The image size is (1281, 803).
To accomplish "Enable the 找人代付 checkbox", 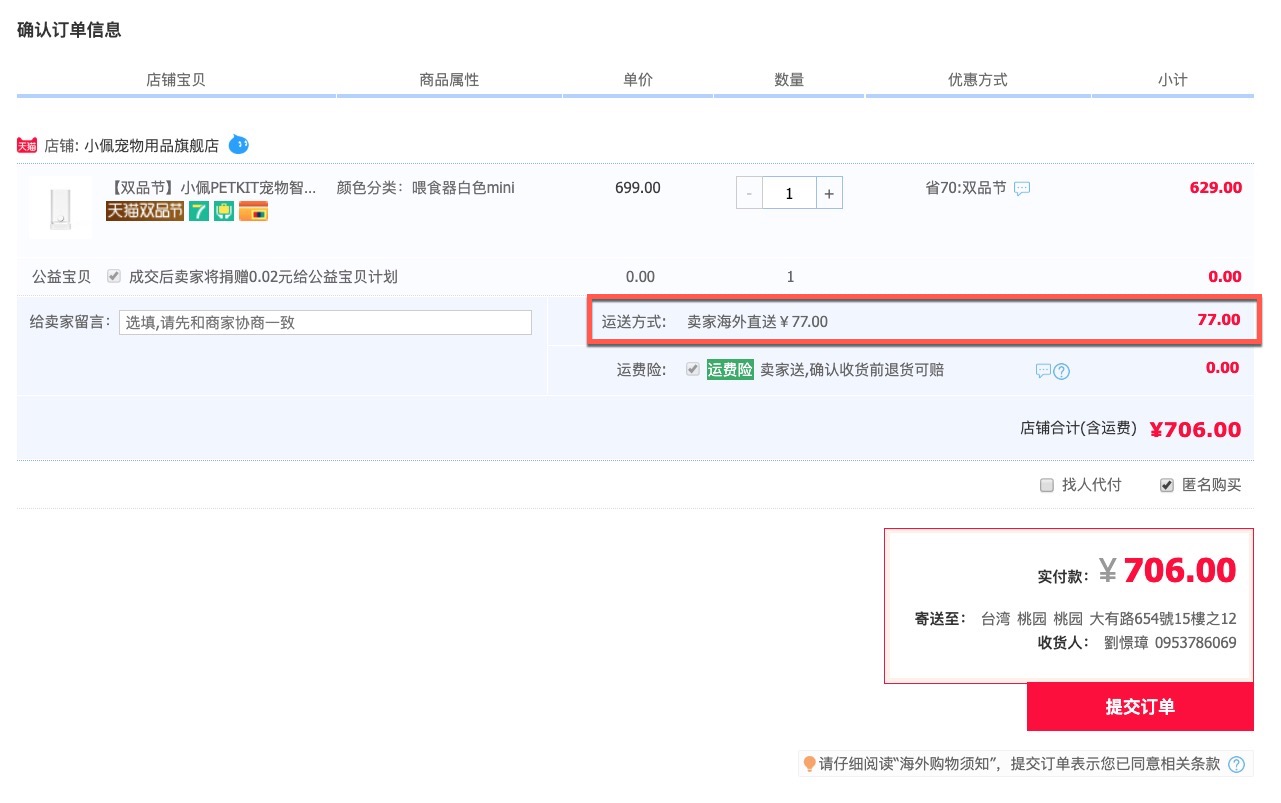I will (x=1047, y=485).
